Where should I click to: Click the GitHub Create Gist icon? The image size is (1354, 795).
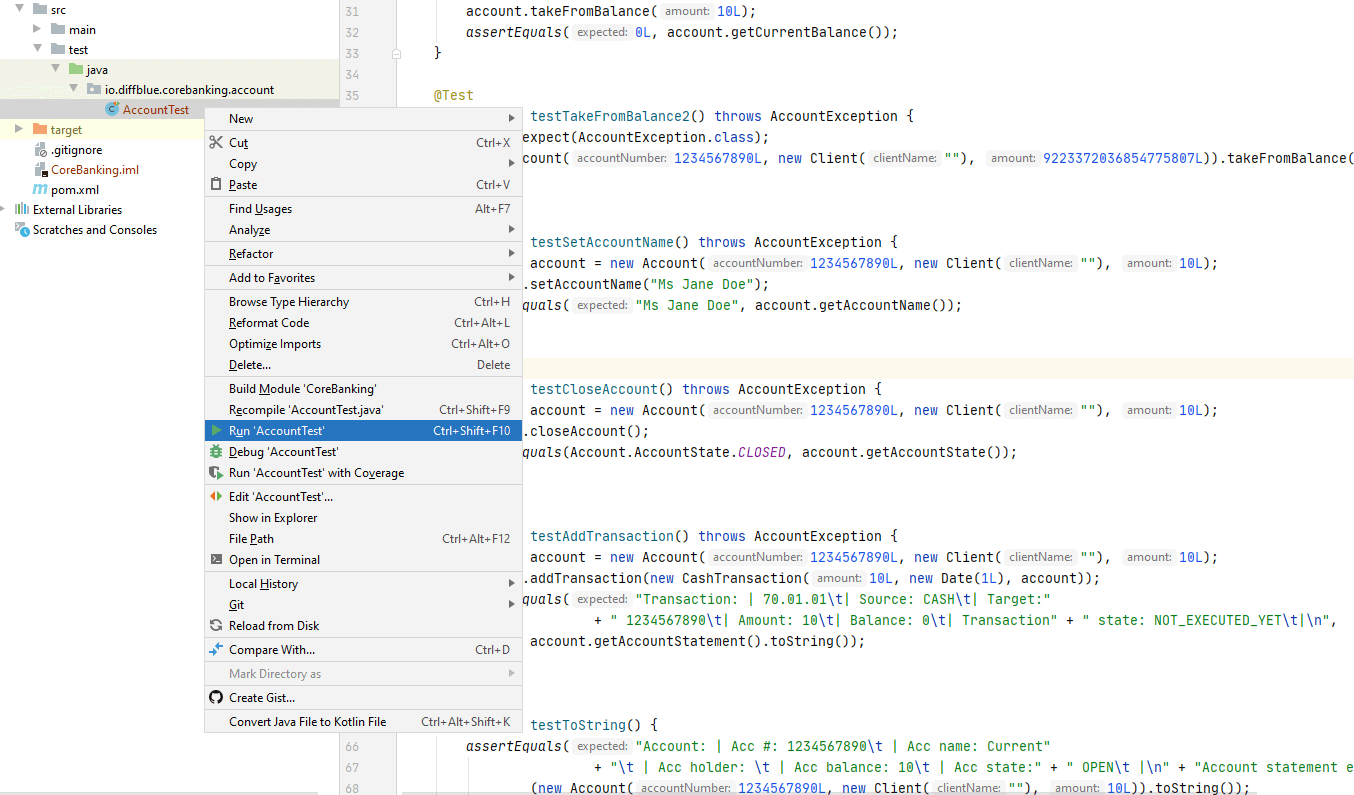(x=215, y=698)
